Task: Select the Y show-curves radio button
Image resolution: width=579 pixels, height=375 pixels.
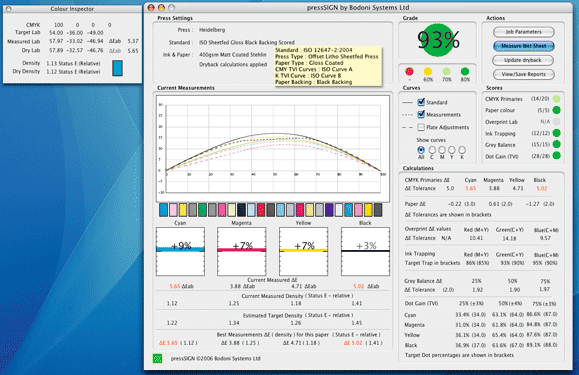Action: point(452,150)
